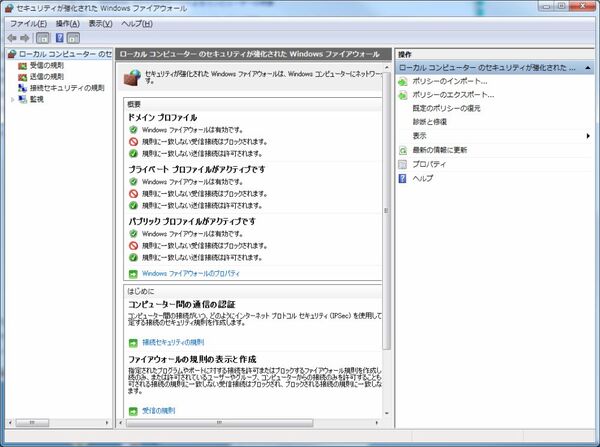Click the center pane scroll down arrow
600x447 pixels.
(386, 413)
